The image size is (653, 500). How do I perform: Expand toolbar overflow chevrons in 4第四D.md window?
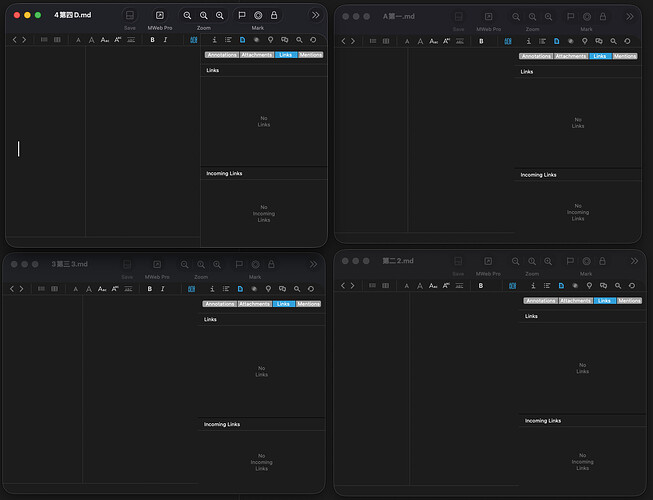click(x=316, y=16)
